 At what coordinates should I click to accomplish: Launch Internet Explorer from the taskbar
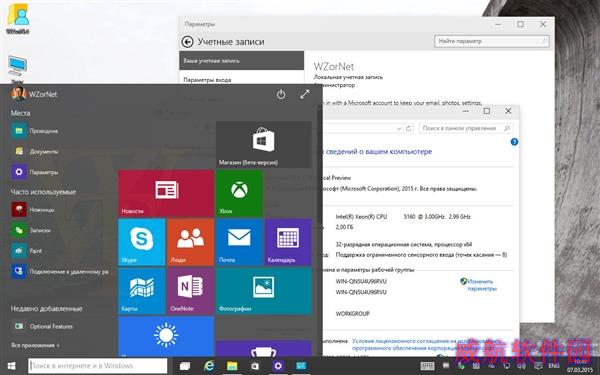(209, 366)
